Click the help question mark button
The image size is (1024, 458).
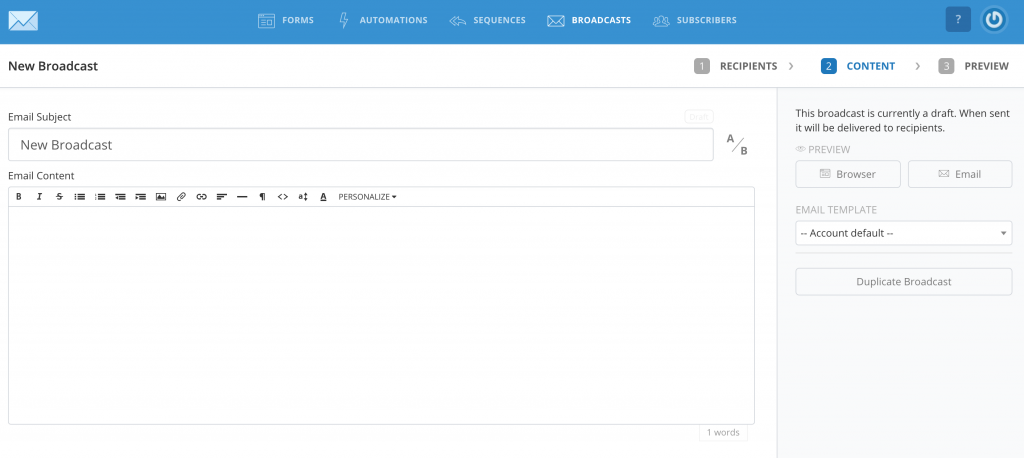click(x=958, y=20)
